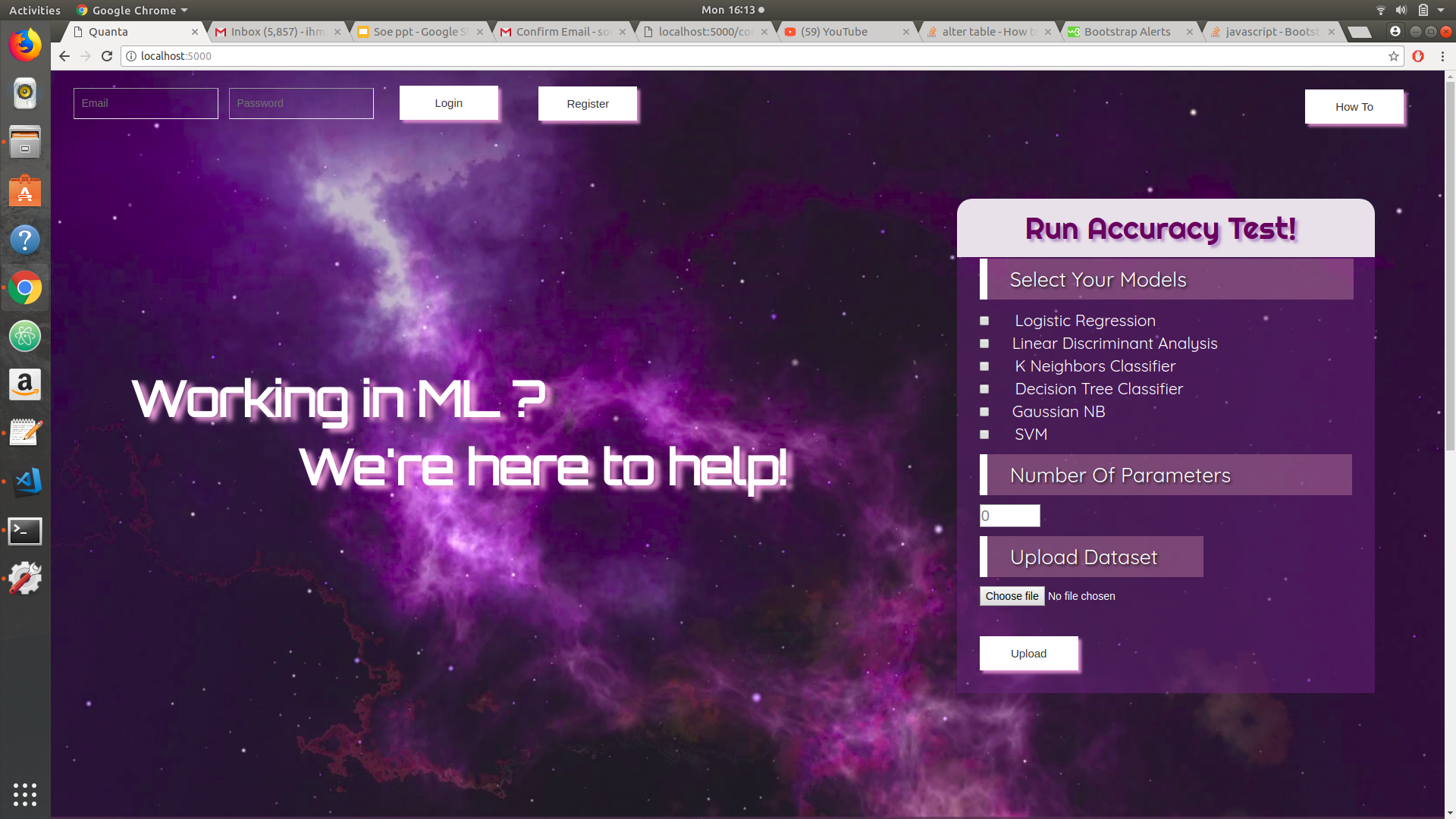The width and height of the screenshot is (1456, 819).
Task: Open Chrome's three-dot menu
Action: [x=1442, y=56]
